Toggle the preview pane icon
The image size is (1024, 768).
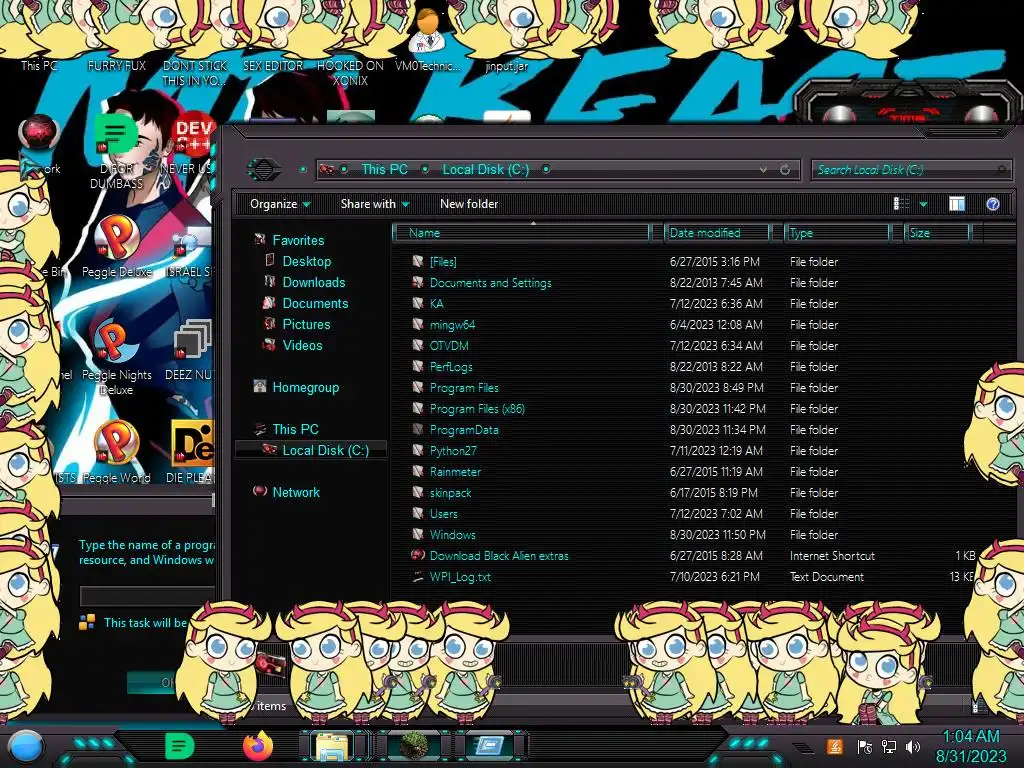pos(957,204)
